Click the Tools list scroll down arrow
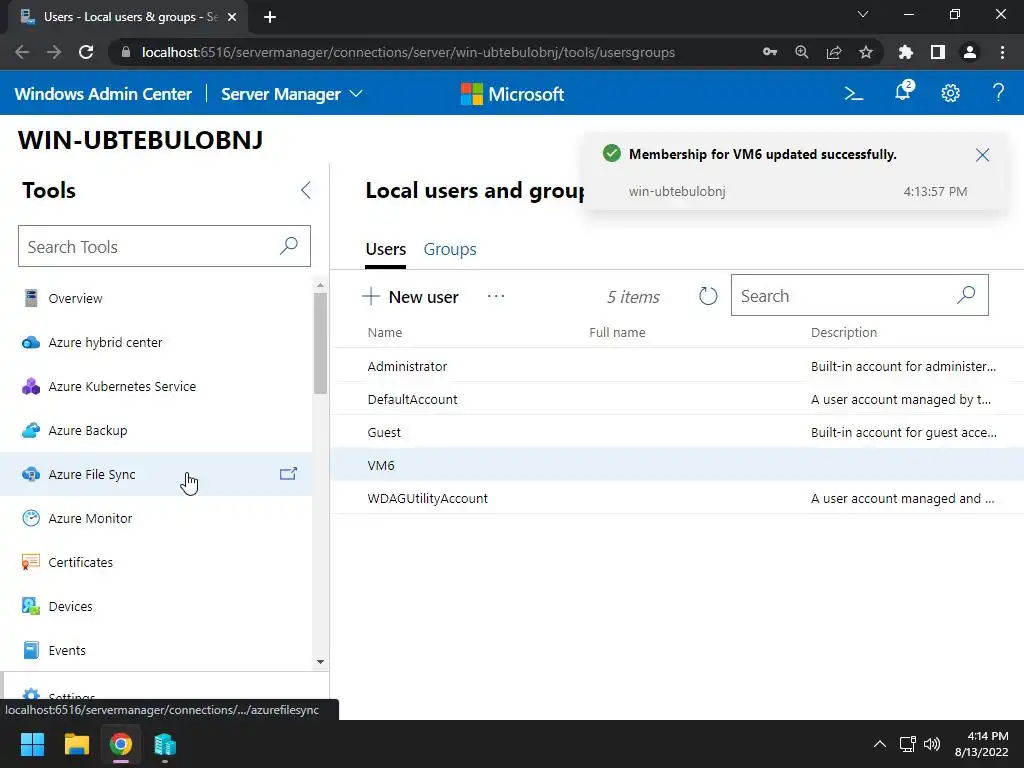This screenshot has width=1024, height=768. 320,662
